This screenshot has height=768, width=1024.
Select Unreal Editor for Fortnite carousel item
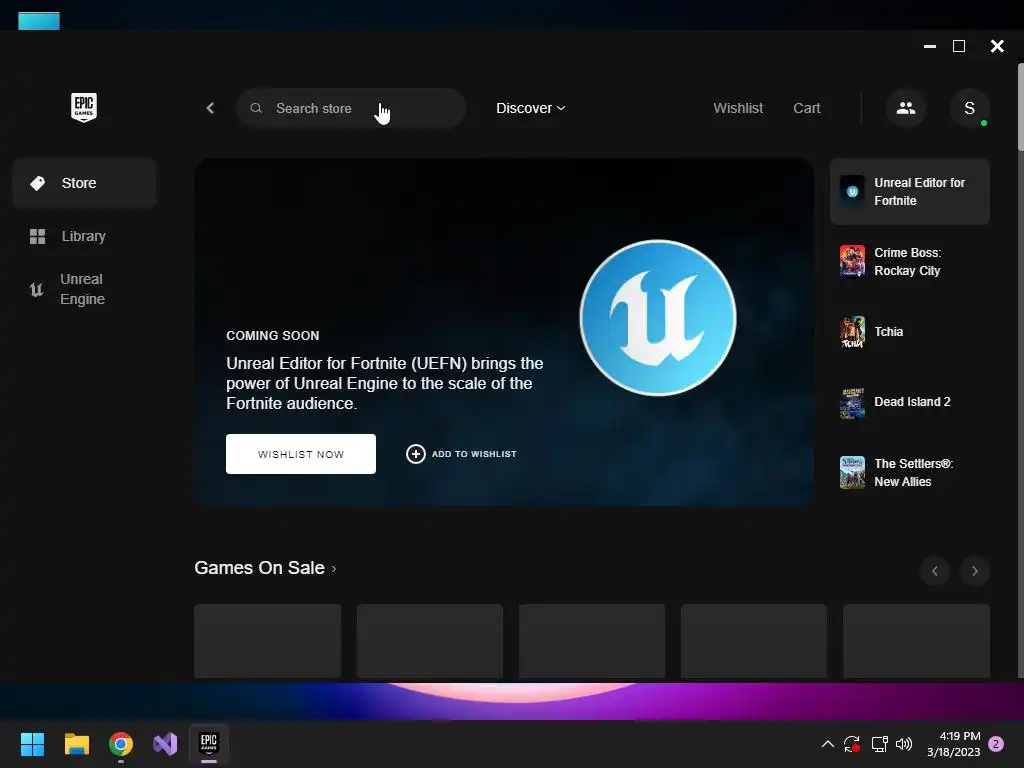click(910, 192)
